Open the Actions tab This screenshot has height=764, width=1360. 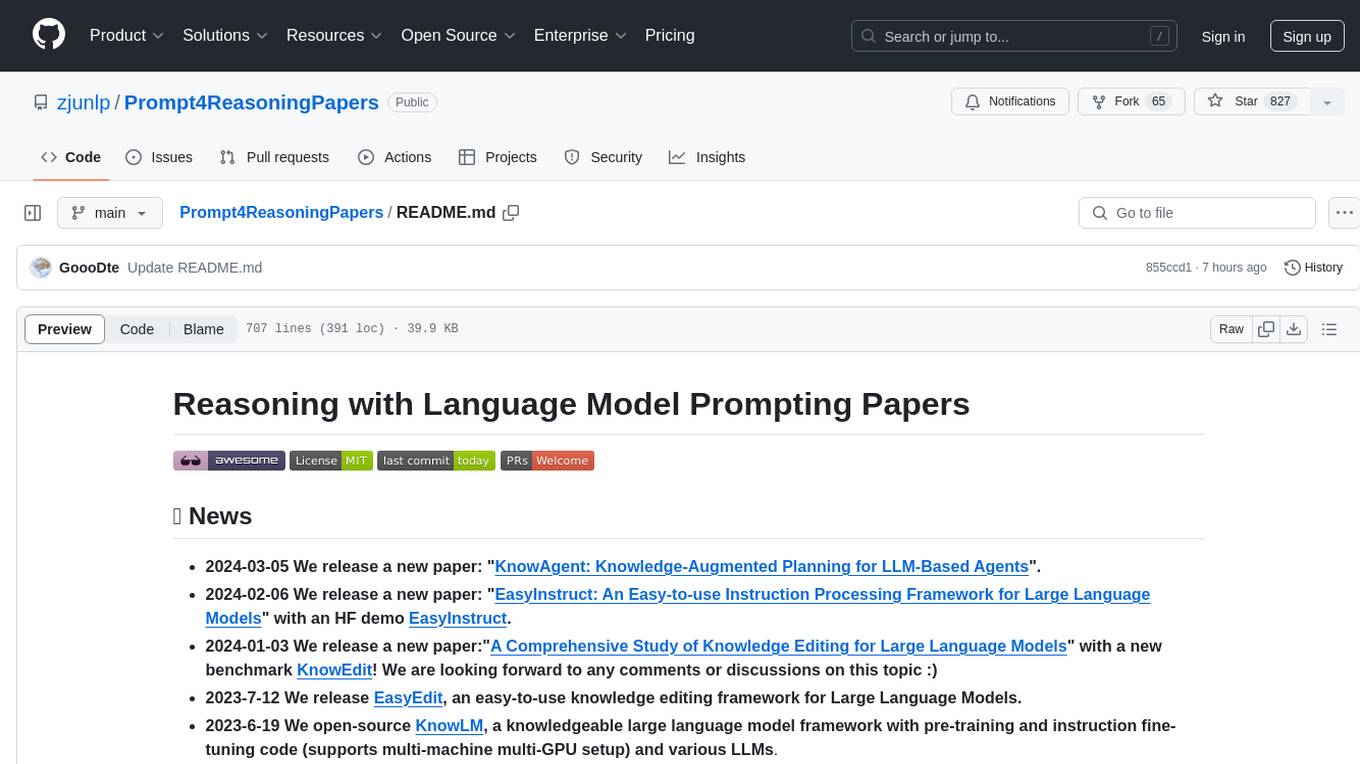coord(394,157)
